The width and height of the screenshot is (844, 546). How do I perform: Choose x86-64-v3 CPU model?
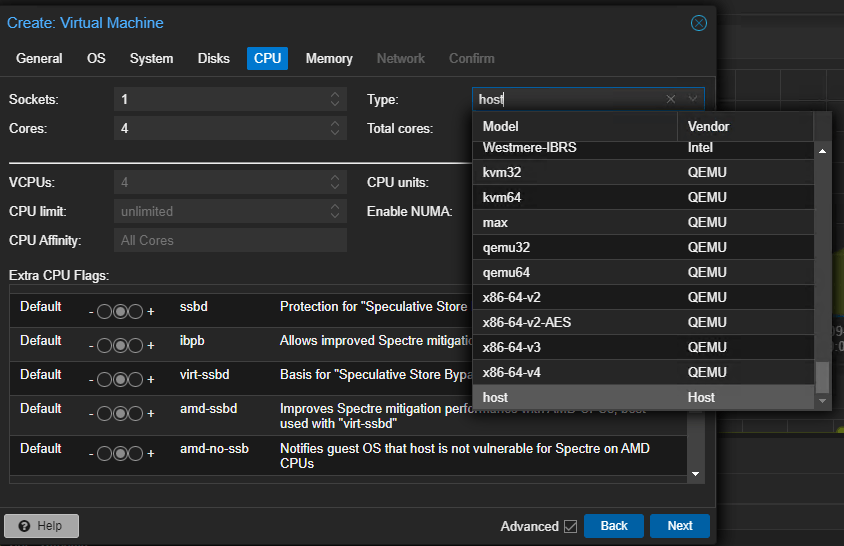pos(643,347)
